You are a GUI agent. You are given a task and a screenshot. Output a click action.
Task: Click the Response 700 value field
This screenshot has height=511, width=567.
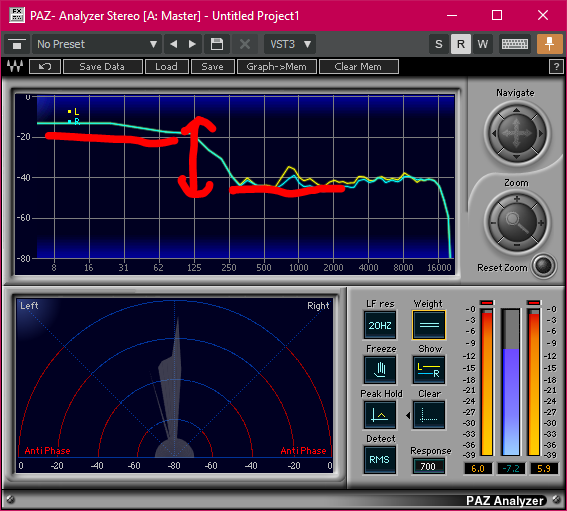click(428, 466)
